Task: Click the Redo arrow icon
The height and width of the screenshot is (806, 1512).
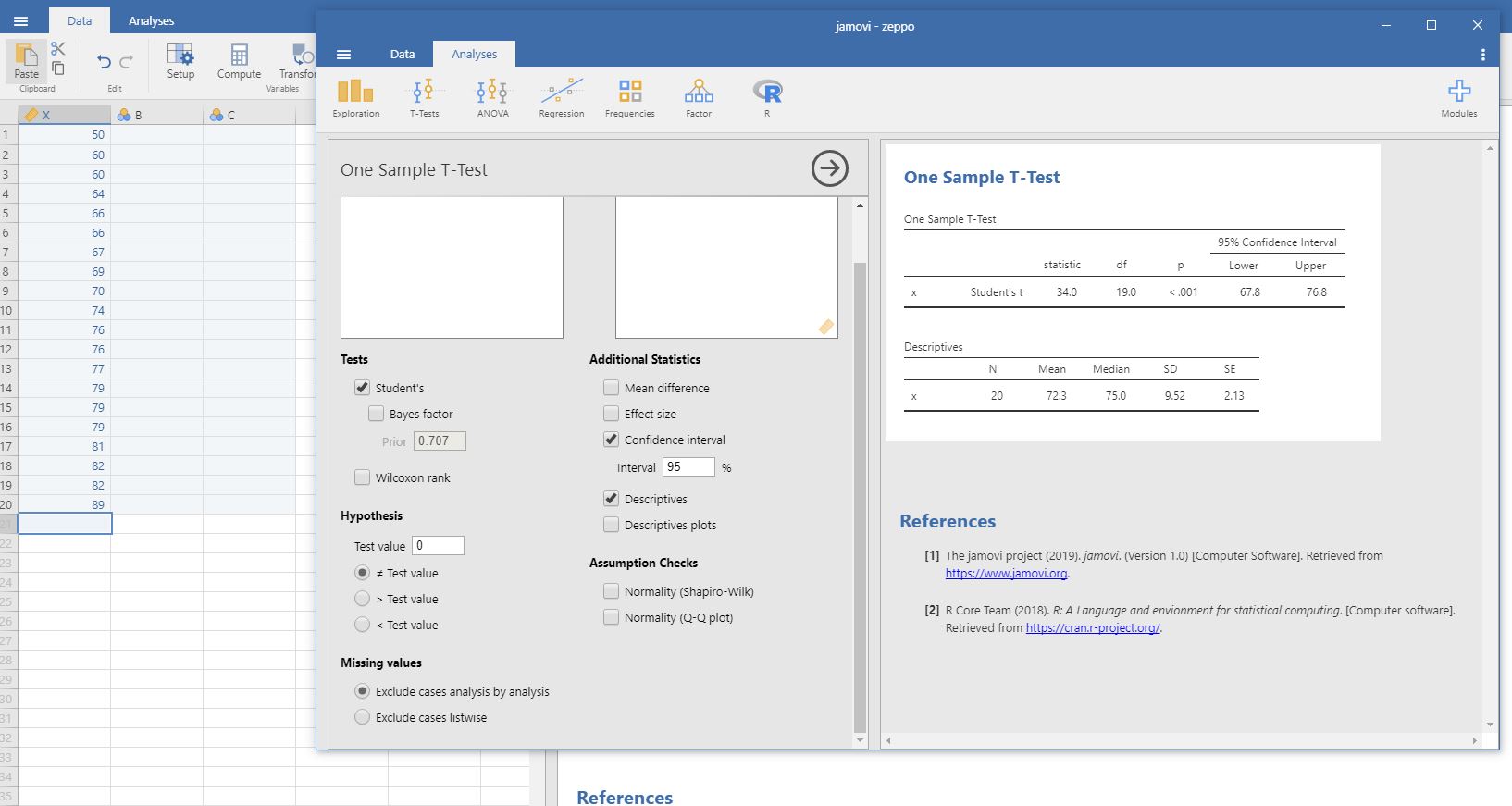Action: (127, 61)
